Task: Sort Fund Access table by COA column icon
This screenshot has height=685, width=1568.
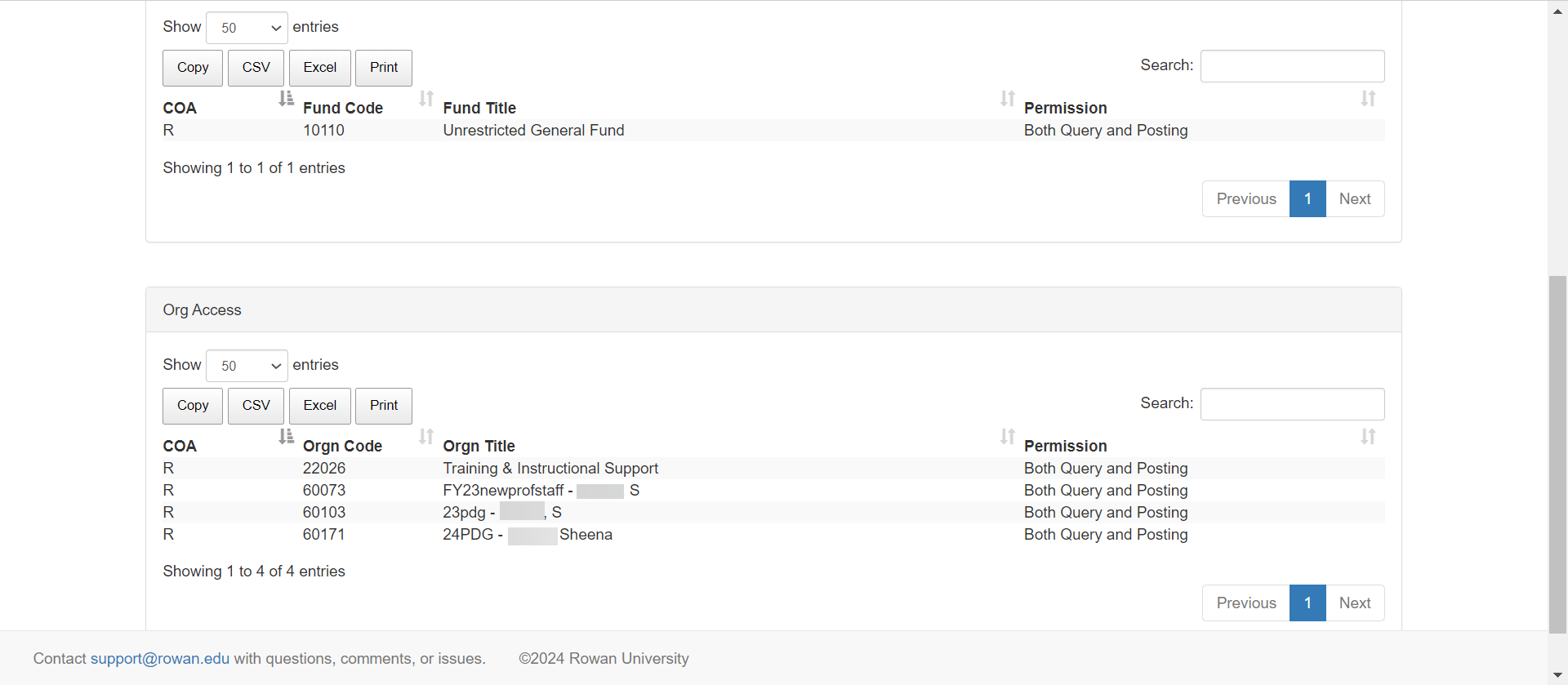Action: pos(286,99)
